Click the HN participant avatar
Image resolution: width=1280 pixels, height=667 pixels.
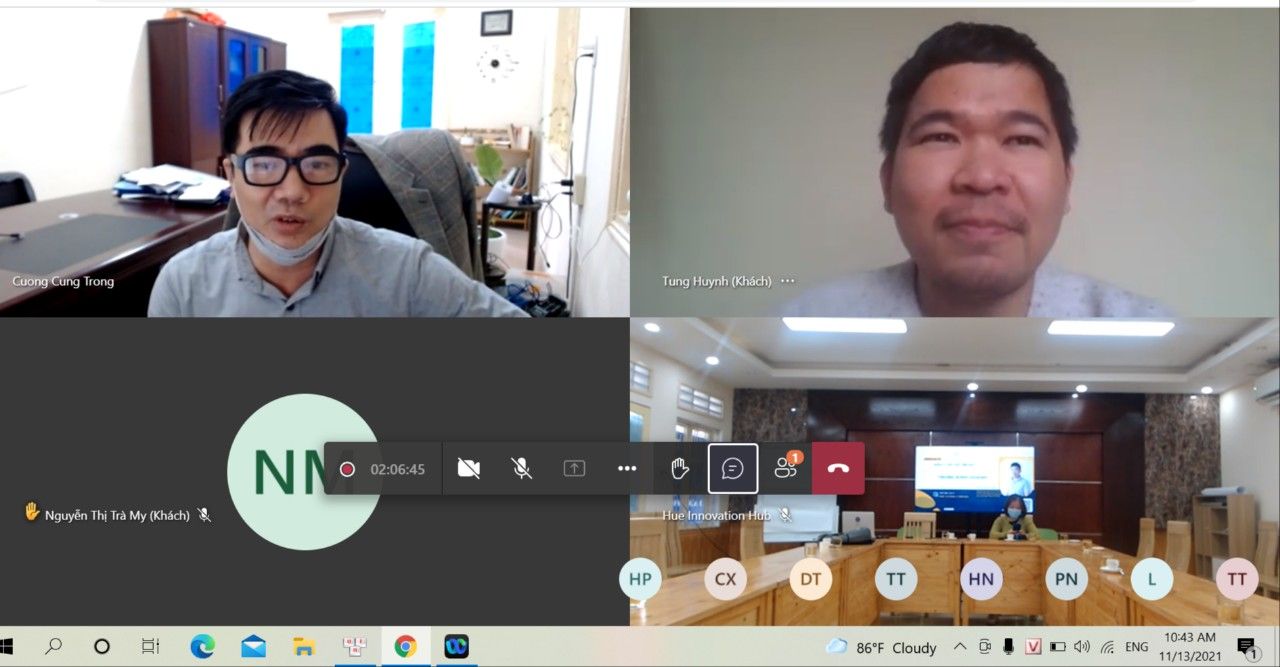click(981, 579)
